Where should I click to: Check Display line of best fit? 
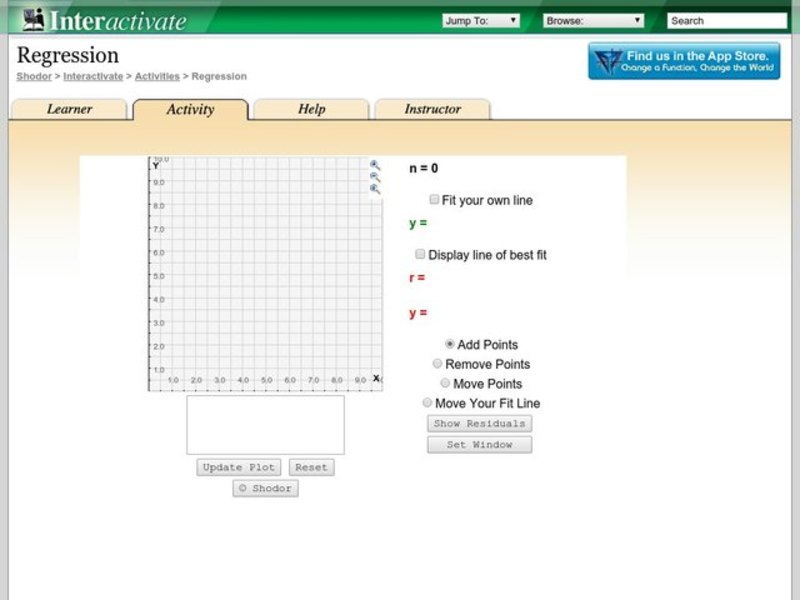coord(421,255)
